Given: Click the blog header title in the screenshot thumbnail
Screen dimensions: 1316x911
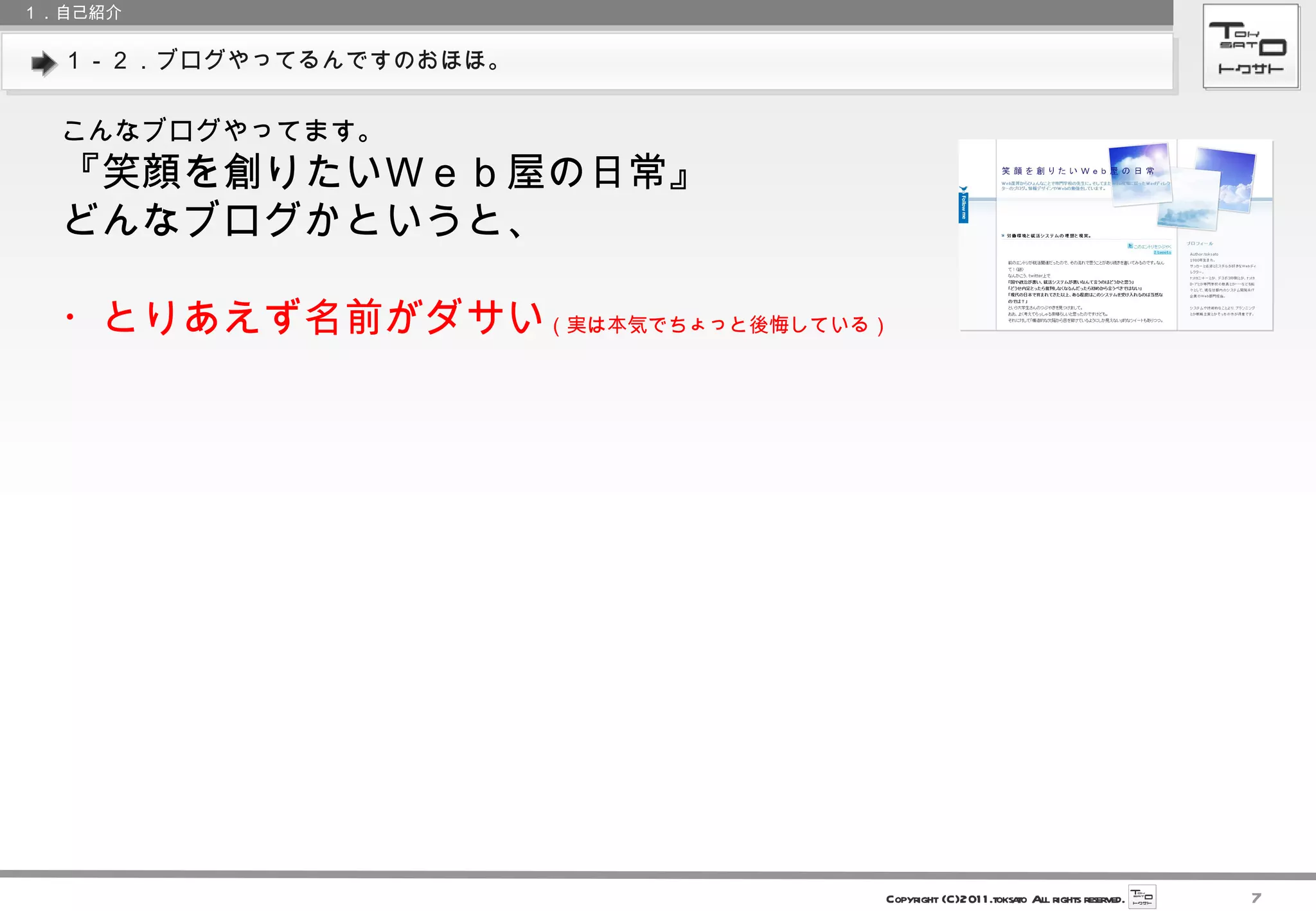Looking at the screenshot, I should [x=1078, y=171].
